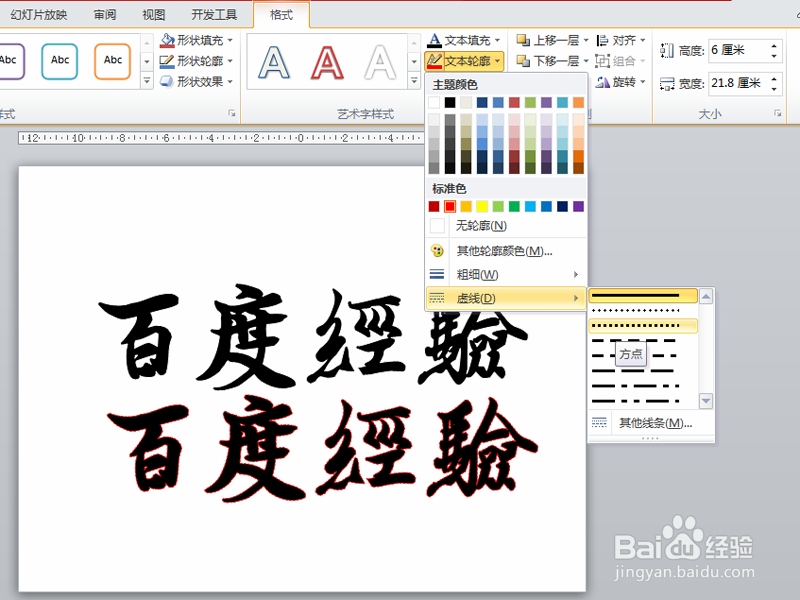Select the square dot 方点 dash style

point(643,326)
